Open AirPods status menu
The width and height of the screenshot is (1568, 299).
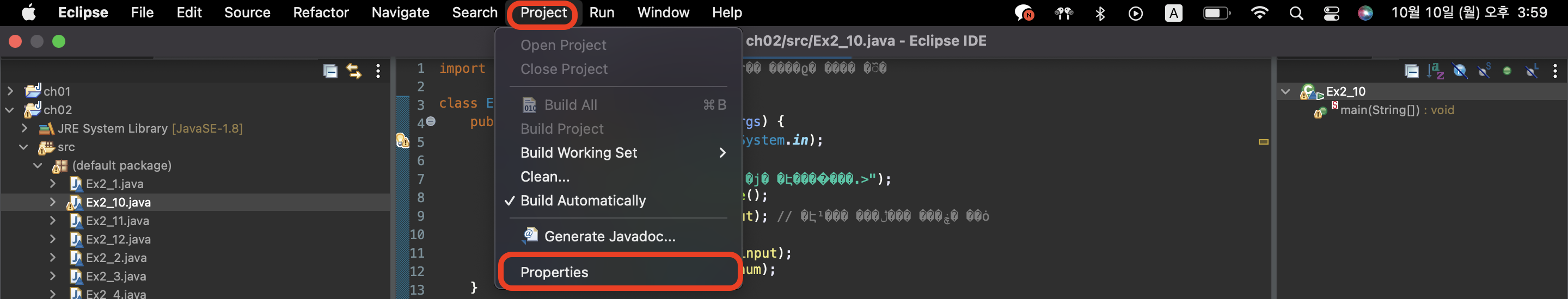pos(1063,14)
